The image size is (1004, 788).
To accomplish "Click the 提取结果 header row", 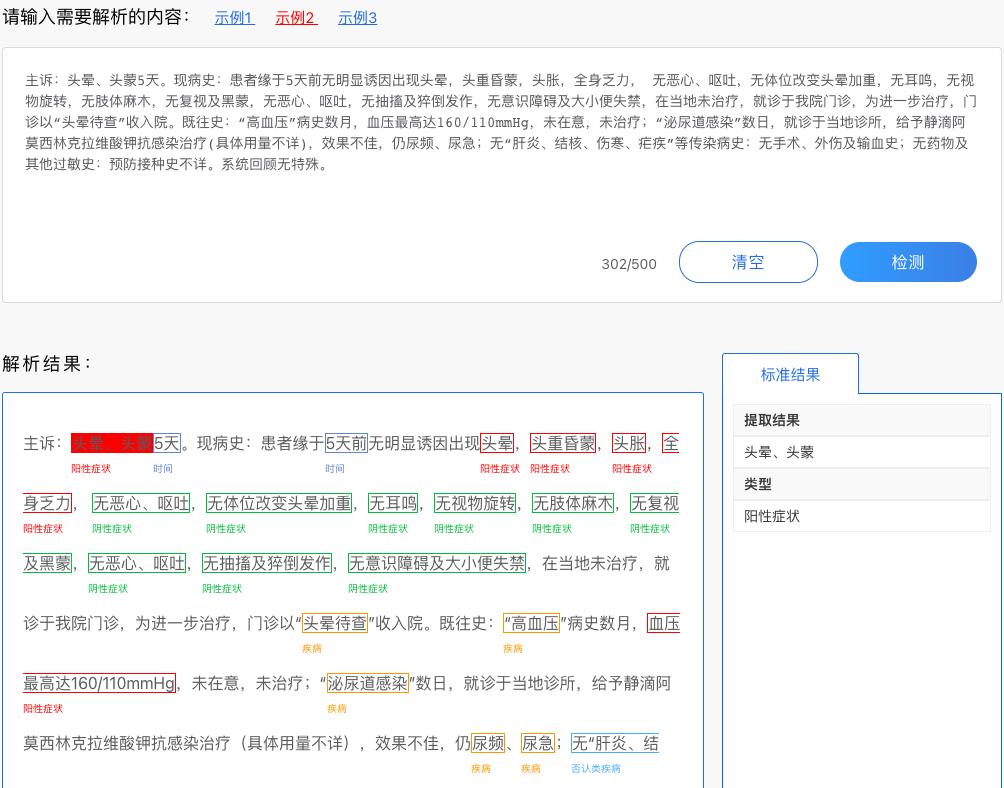I will pyautogui.click(x=862, y=420).
